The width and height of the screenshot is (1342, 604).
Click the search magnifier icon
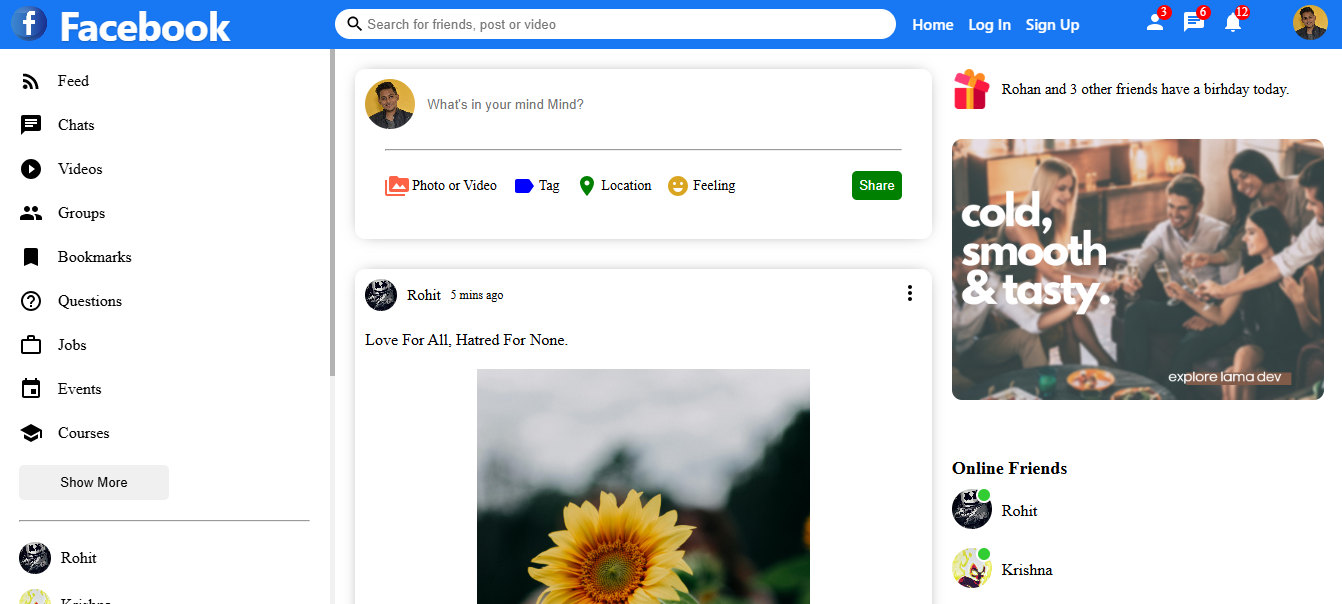point(354,24)
